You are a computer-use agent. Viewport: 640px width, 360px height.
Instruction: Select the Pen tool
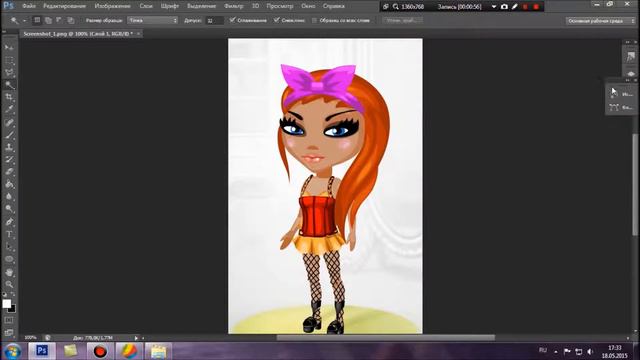[x=9, y=222]
